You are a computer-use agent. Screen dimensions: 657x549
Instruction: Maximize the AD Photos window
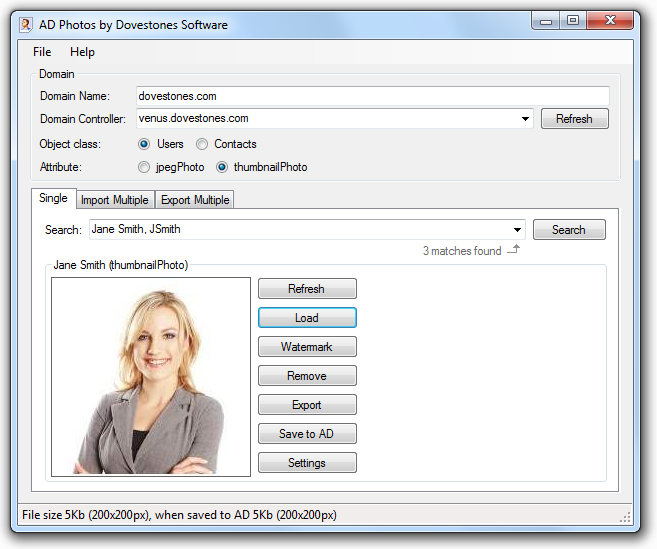573,21
